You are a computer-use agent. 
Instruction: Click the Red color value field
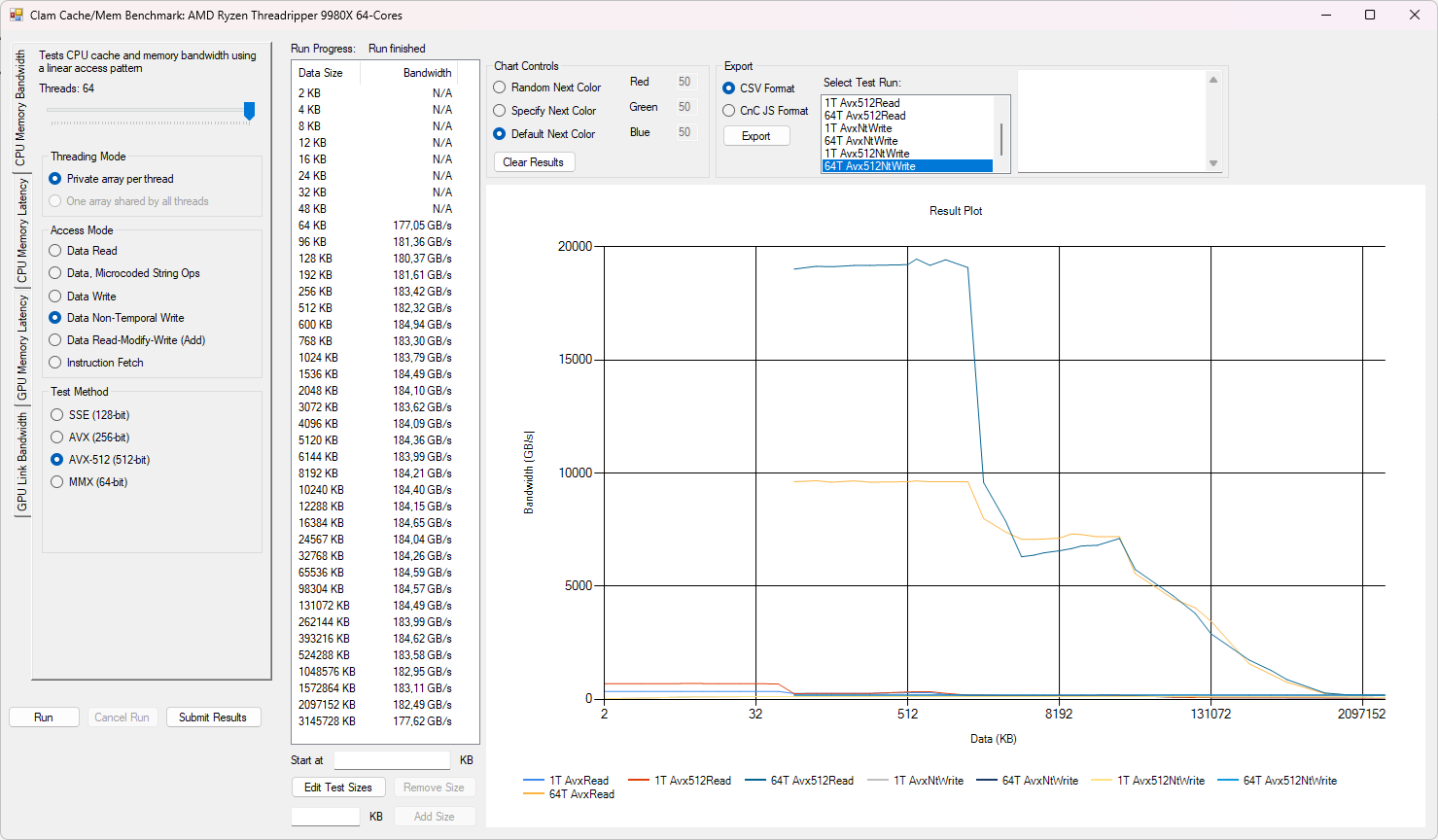coord(685,82)
